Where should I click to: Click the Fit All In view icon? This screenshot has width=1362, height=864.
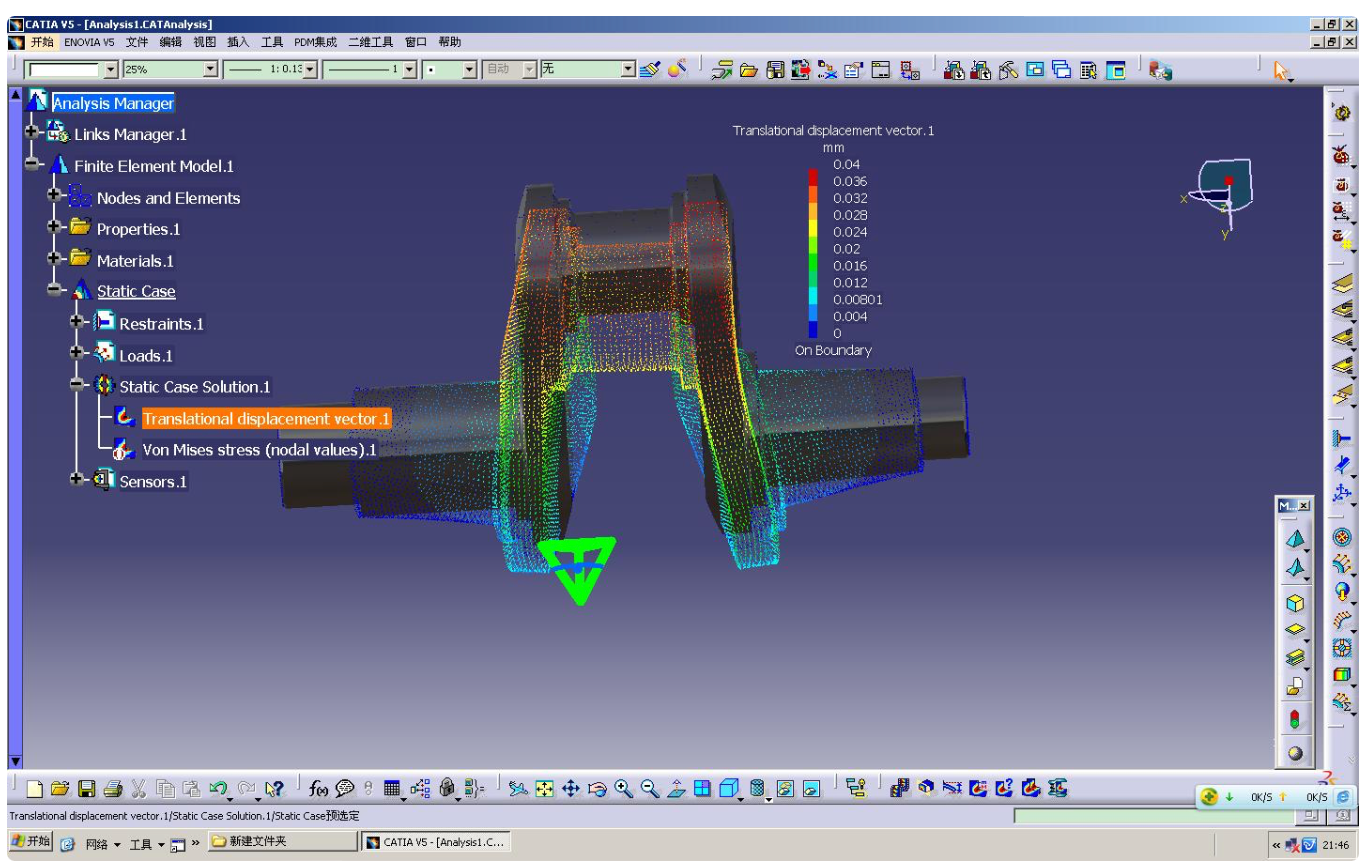tap(544, 789)
